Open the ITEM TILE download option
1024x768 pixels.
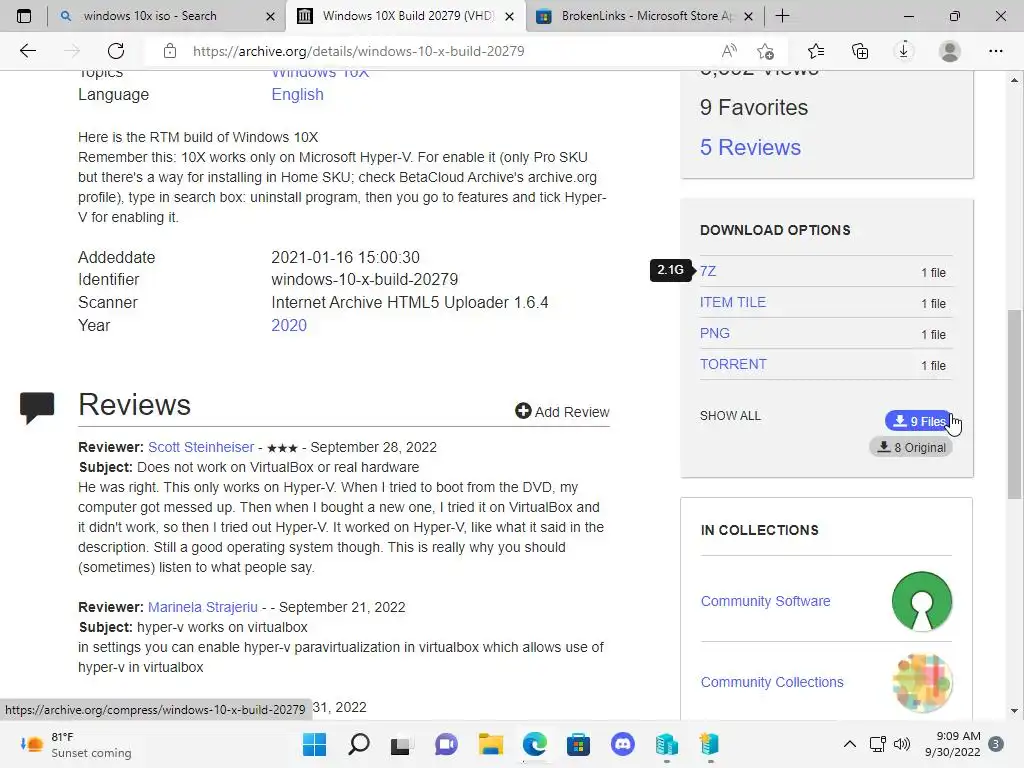pyautogui.click(x=732, y=302)
